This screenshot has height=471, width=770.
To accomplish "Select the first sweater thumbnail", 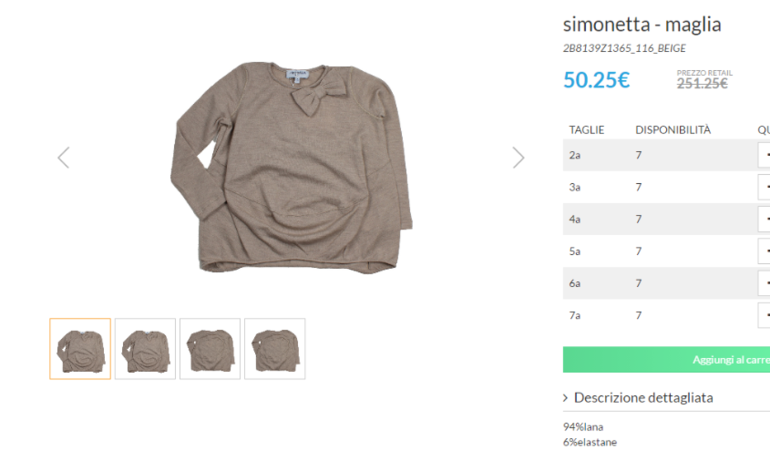I will click(x=80, y=349).
